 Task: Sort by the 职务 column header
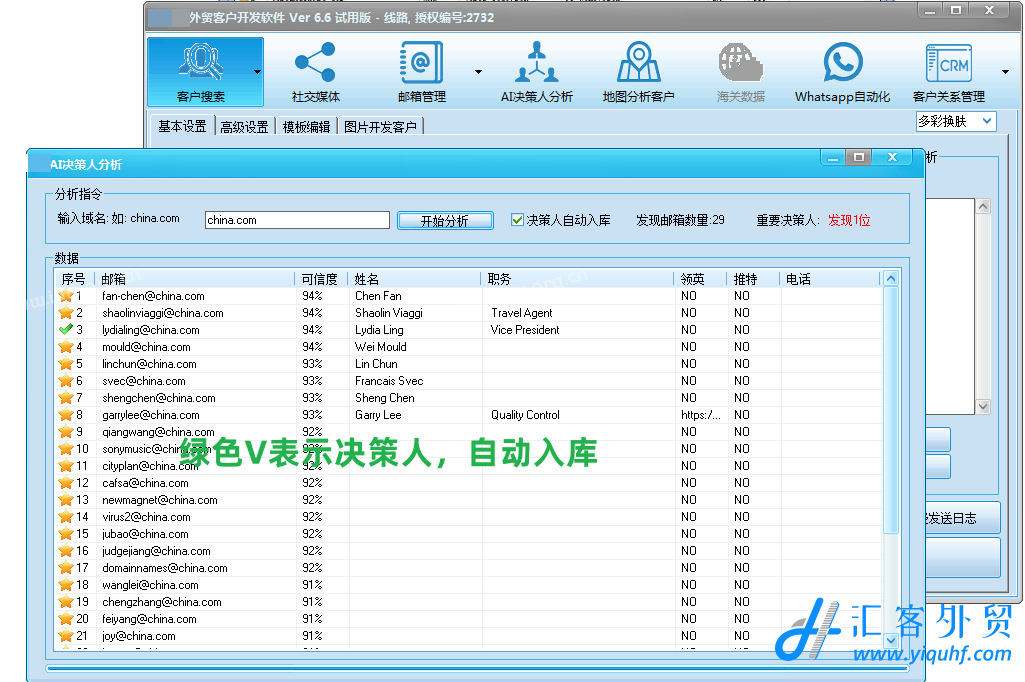pyautogui.click(x=577, y=279)
